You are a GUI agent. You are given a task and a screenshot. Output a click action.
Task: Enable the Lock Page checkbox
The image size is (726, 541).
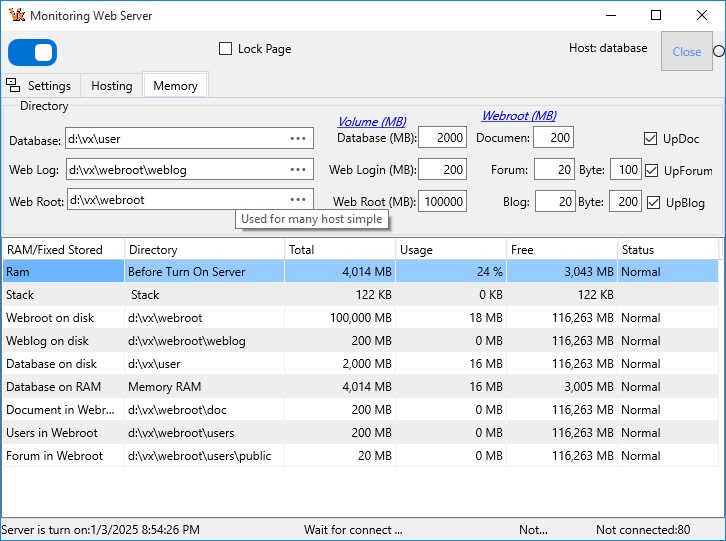[x=225, y=49]
